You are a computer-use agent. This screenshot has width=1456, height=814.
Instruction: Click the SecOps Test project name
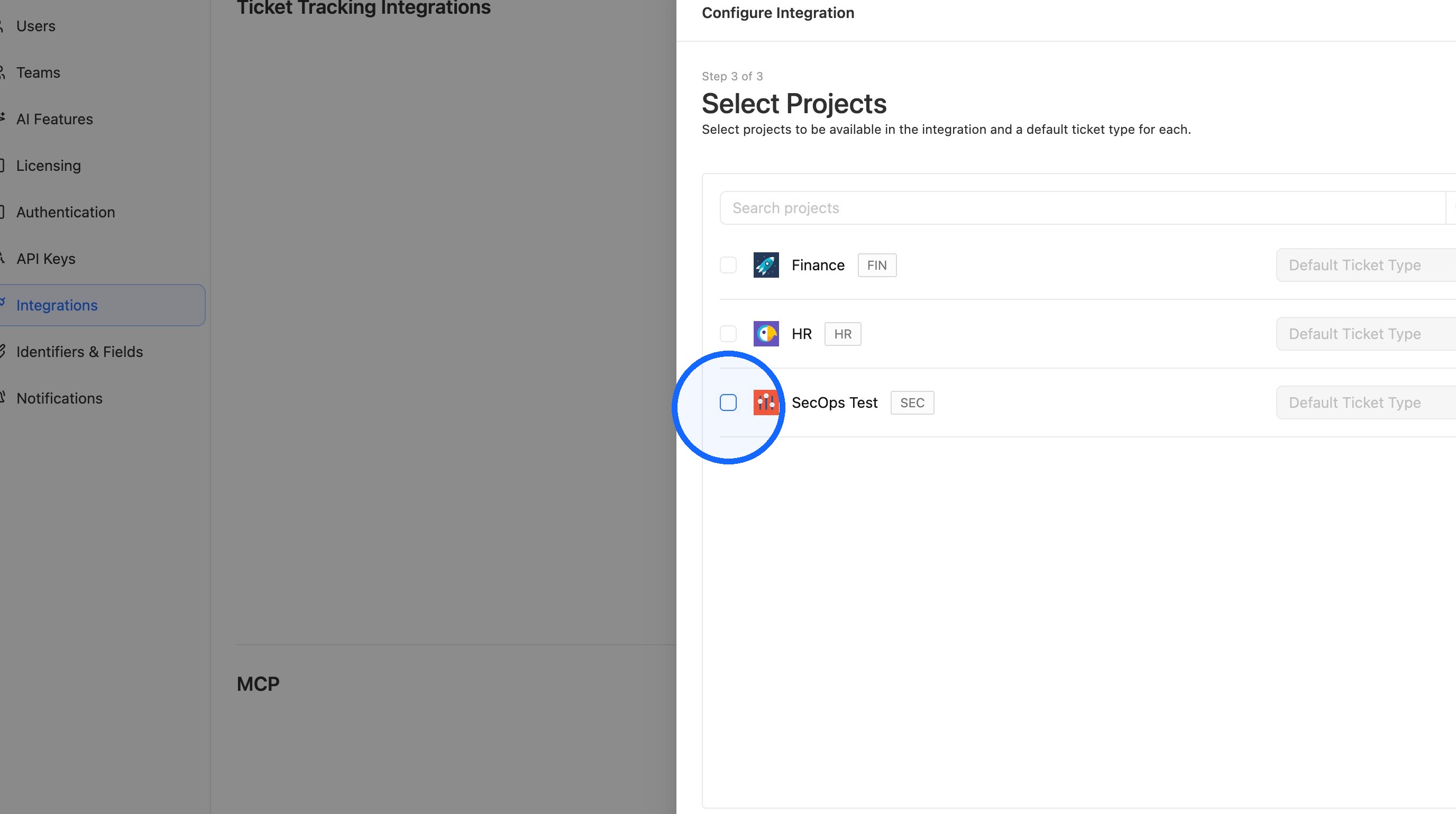[x=834, y=403]
